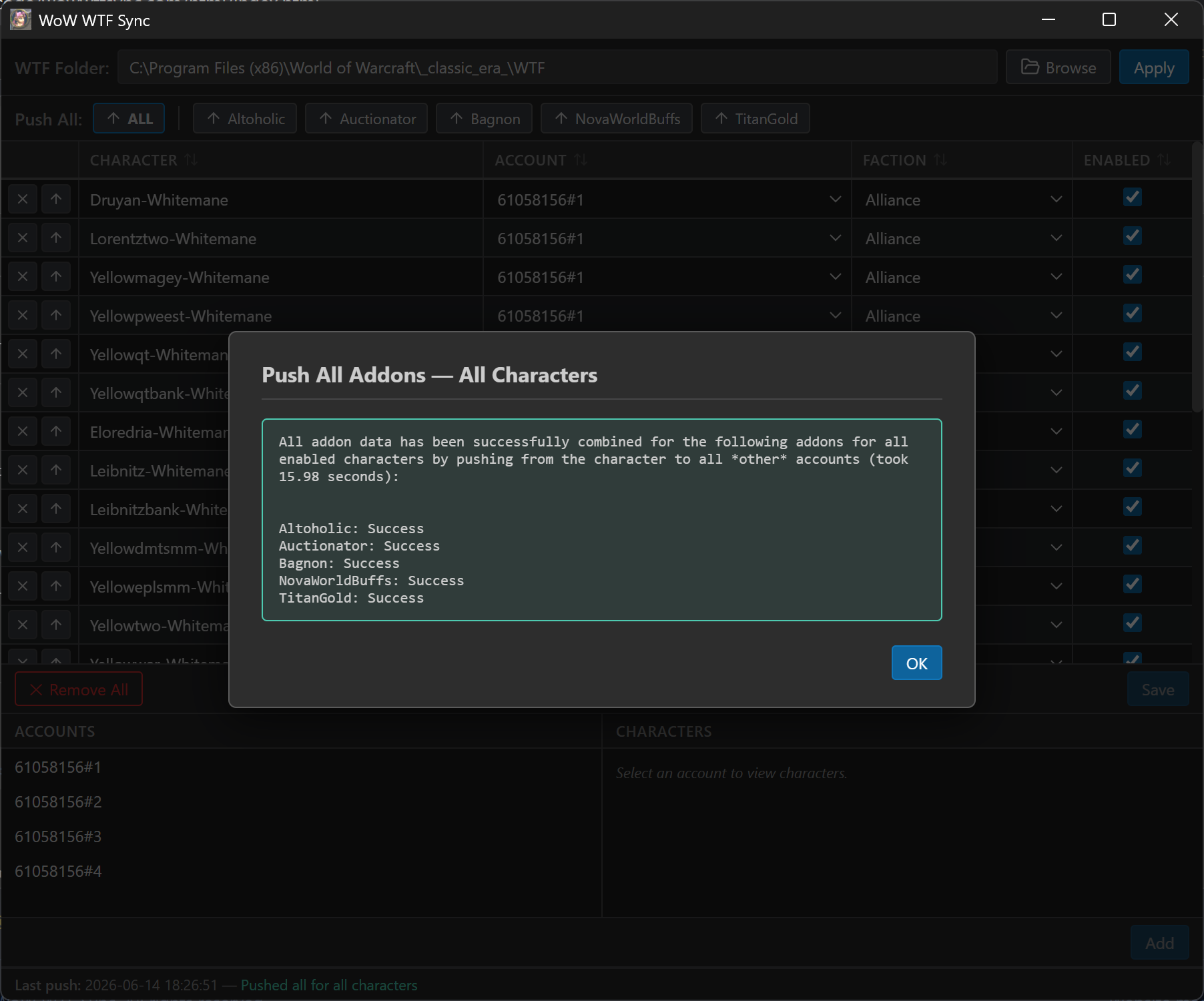Push TitanGold addon data
This screenshot has height=1001, width=1204.
(x=756, y=118)
